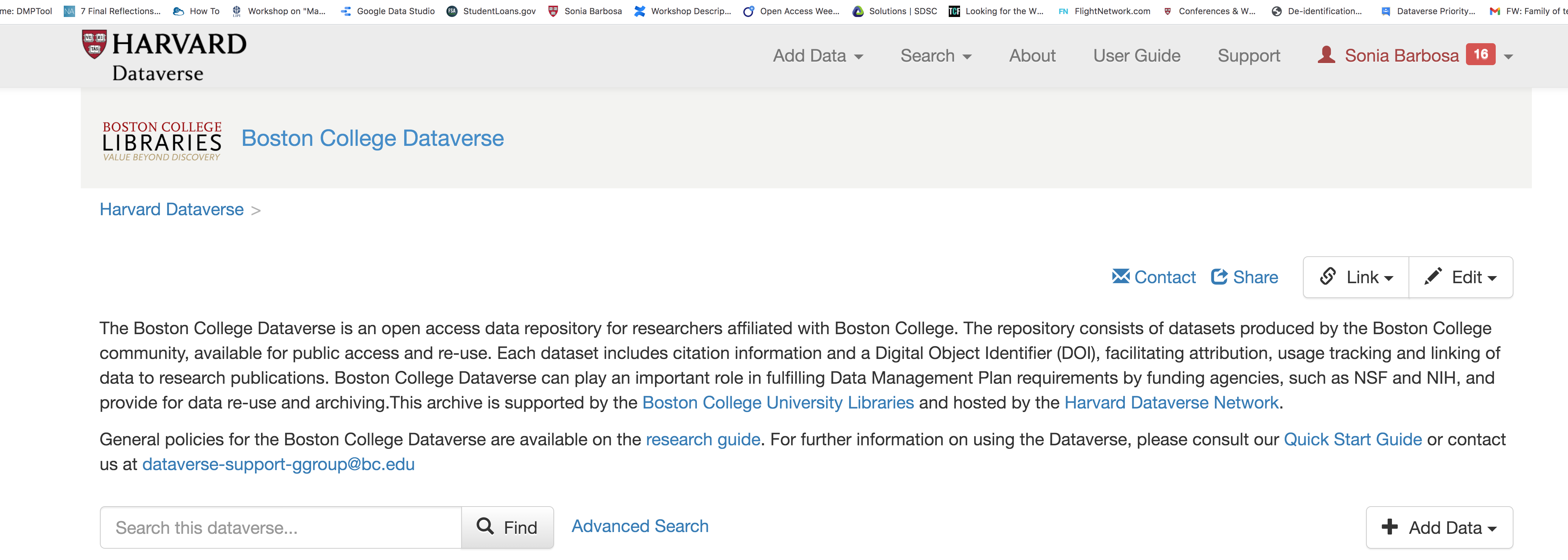This screenshot has height=560, width=1568.
Task: Follow the Harvard Dataverse Network link
Action: point(1171,402)
